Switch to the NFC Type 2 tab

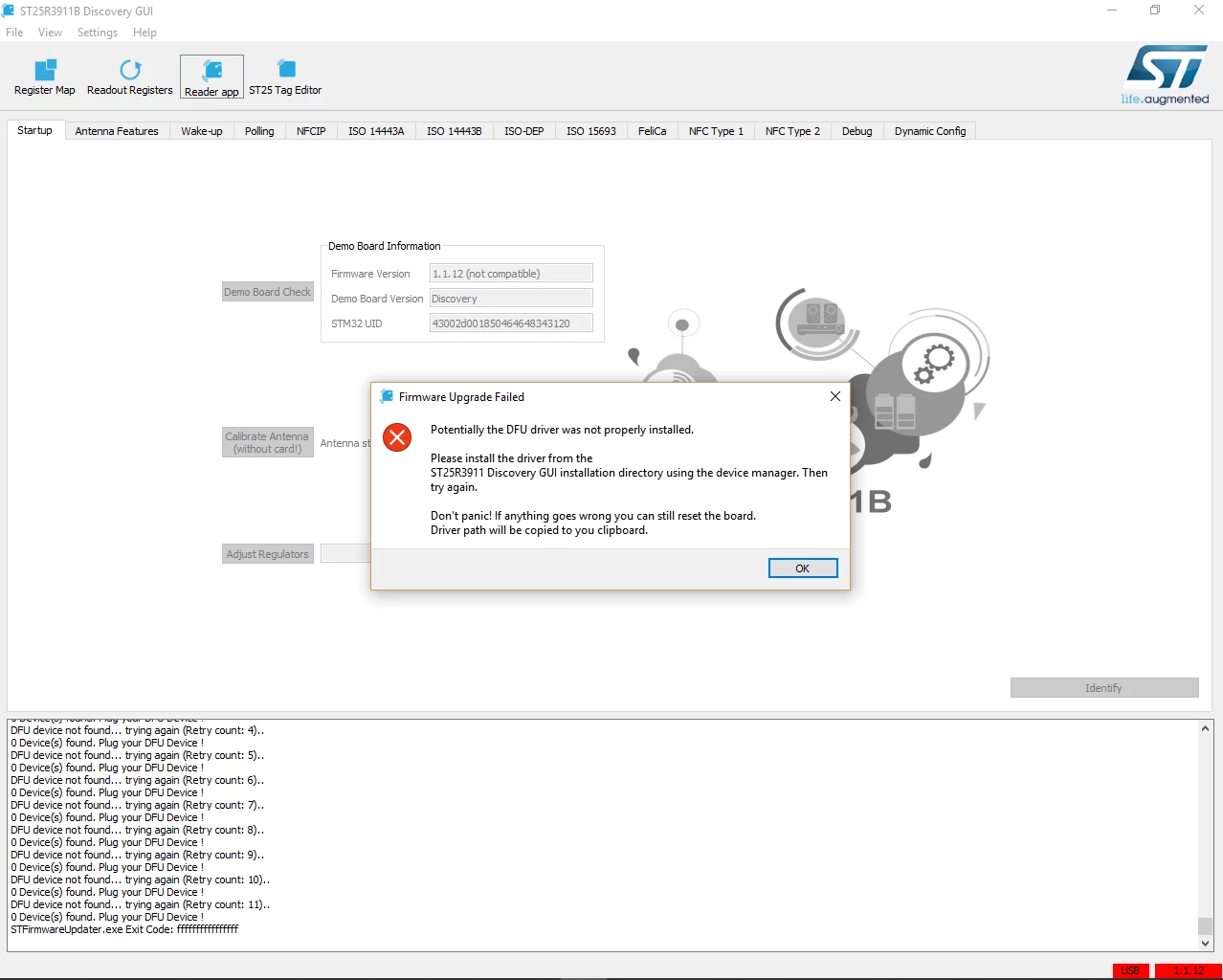point(792,131)
